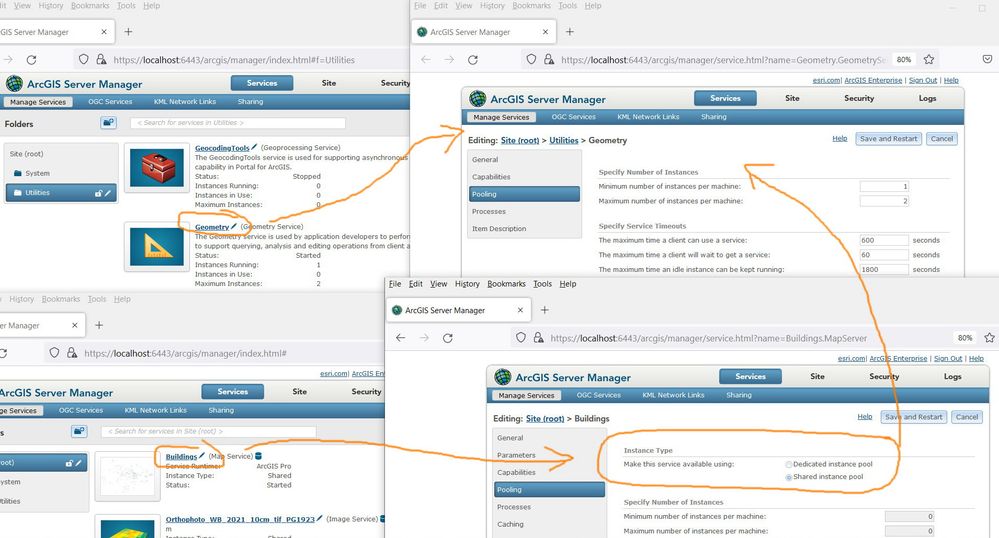
Task: Open the Sharing tab in the Utilities window
Action: (250, 102)
